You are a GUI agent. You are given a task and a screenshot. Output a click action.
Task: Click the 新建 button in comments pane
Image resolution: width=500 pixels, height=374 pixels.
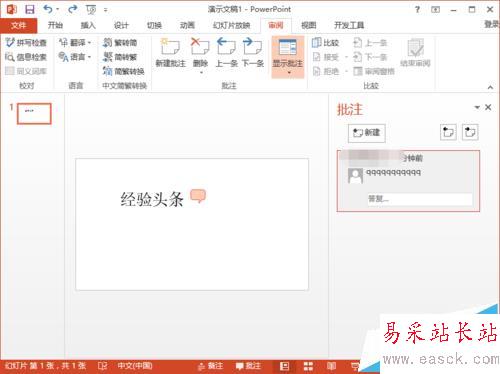367,133
